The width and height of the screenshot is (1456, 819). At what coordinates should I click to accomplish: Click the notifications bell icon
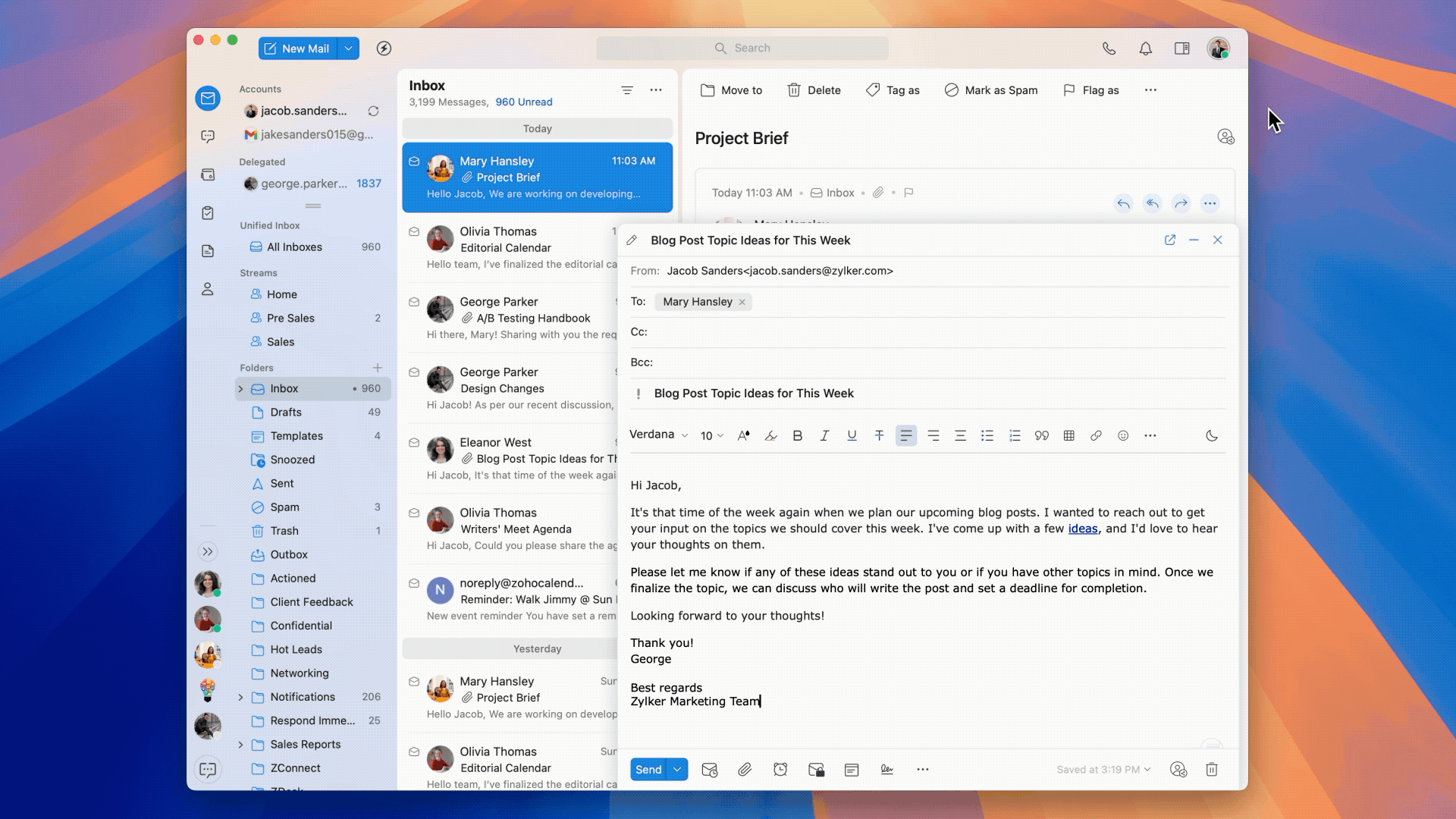(1145, 49)
